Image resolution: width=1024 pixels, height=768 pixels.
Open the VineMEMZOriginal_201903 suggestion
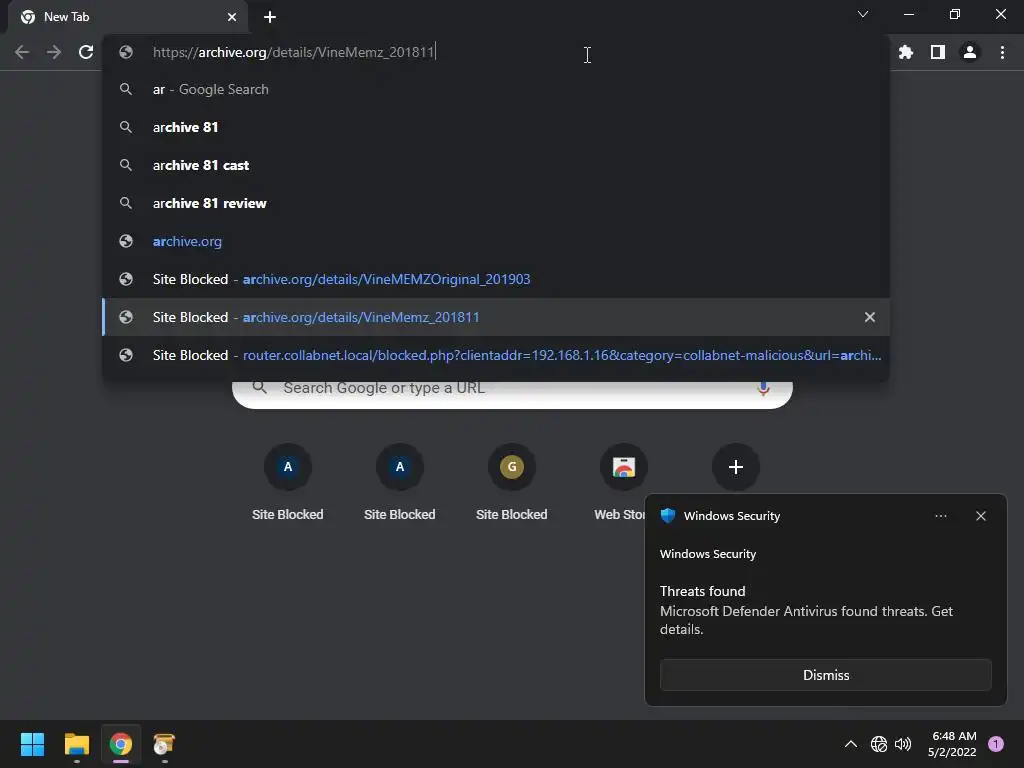[x=496, y=279]
